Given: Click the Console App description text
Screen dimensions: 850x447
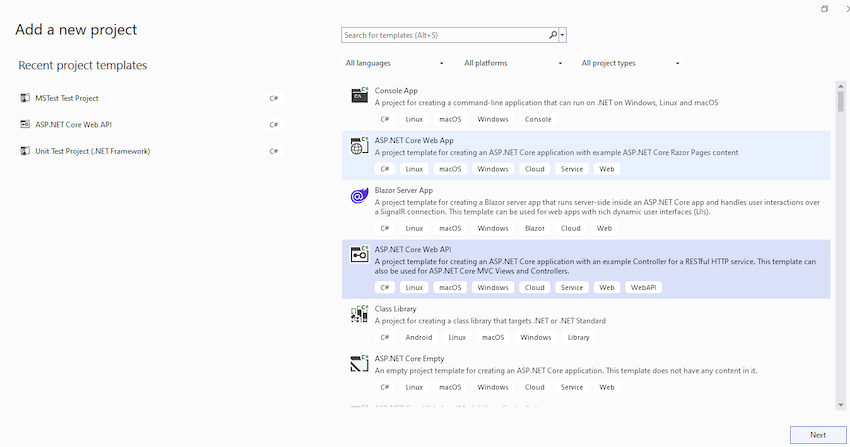Looking at the screenshot, I should [x=546, y=102].
